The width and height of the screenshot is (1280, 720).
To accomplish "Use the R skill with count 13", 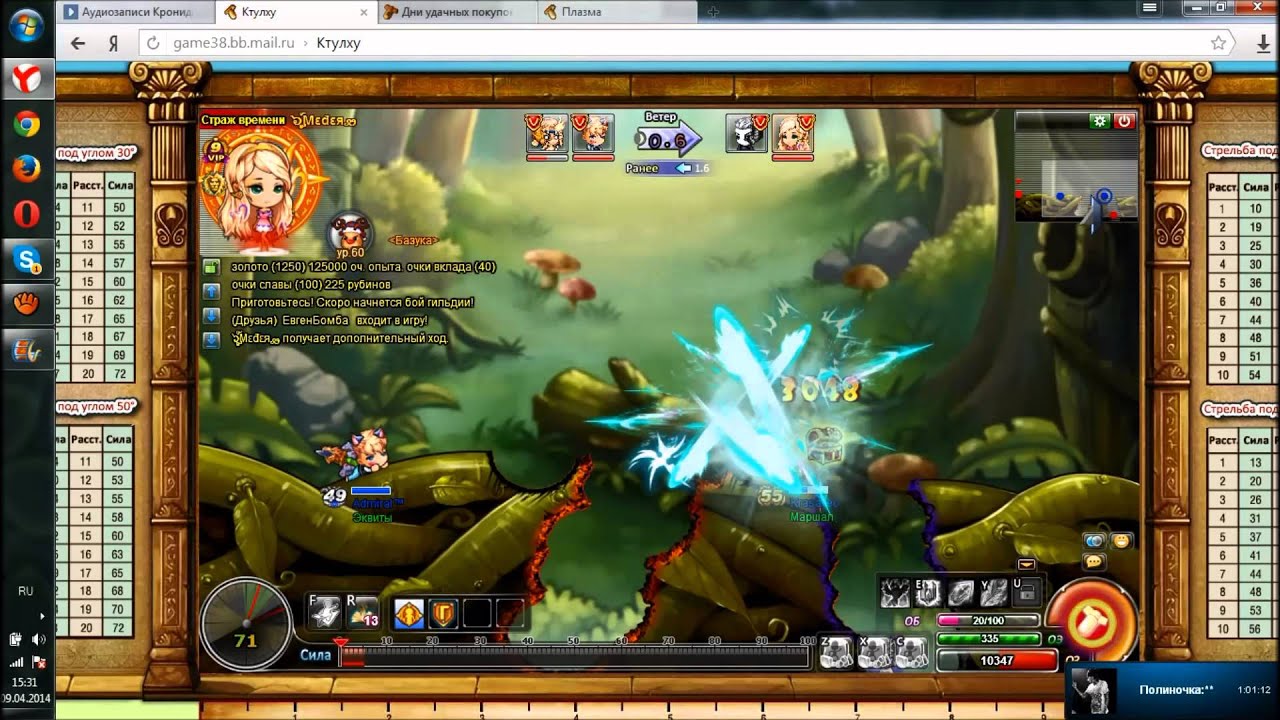I will 362,612.
